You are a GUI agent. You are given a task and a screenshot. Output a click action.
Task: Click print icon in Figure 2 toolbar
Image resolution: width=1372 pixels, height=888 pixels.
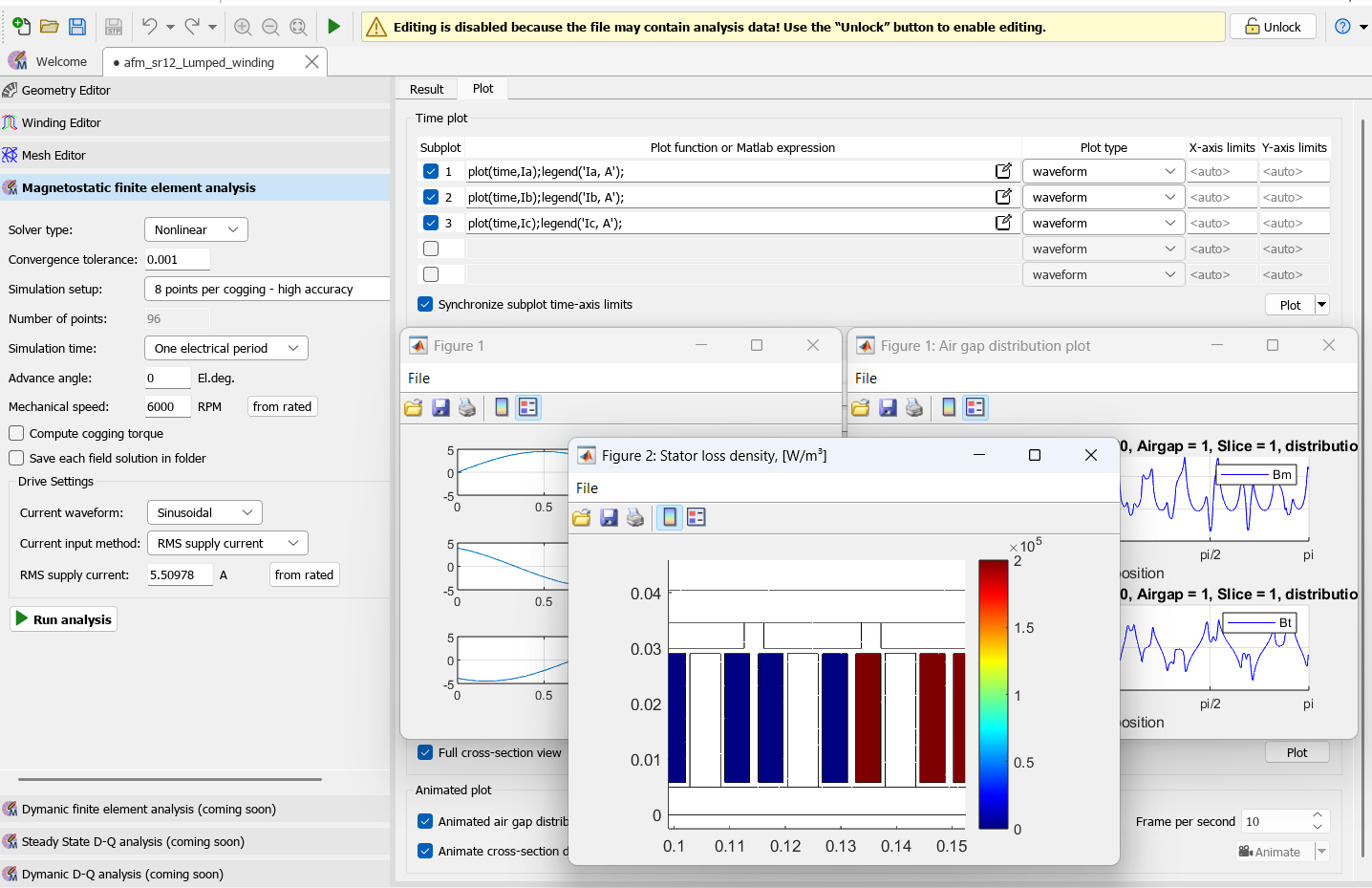(x=635, y=517)
